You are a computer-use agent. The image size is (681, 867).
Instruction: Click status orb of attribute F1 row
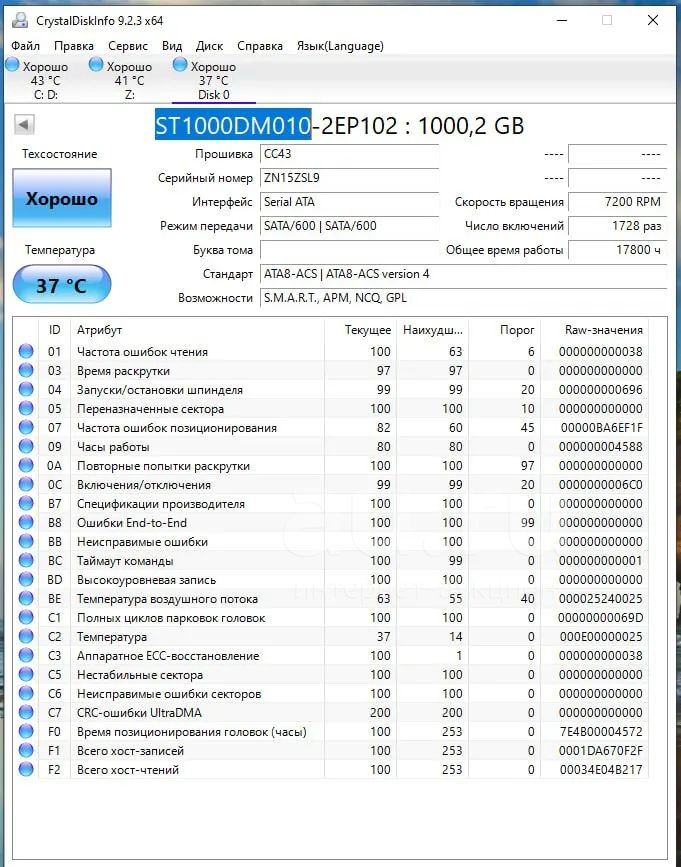tap(26, 751)
